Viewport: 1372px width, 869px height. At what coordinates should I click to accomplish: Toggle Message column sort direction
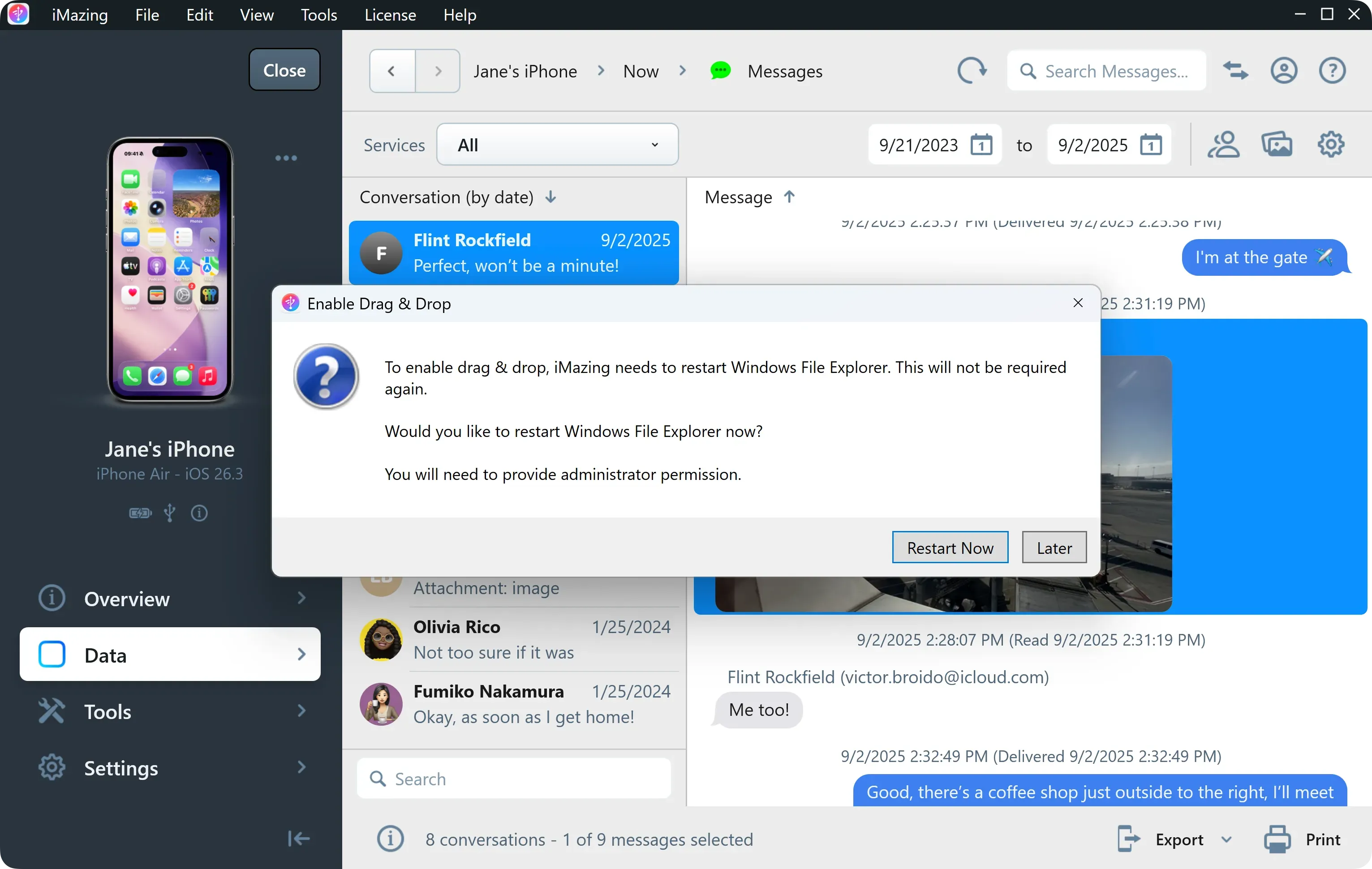790,197
